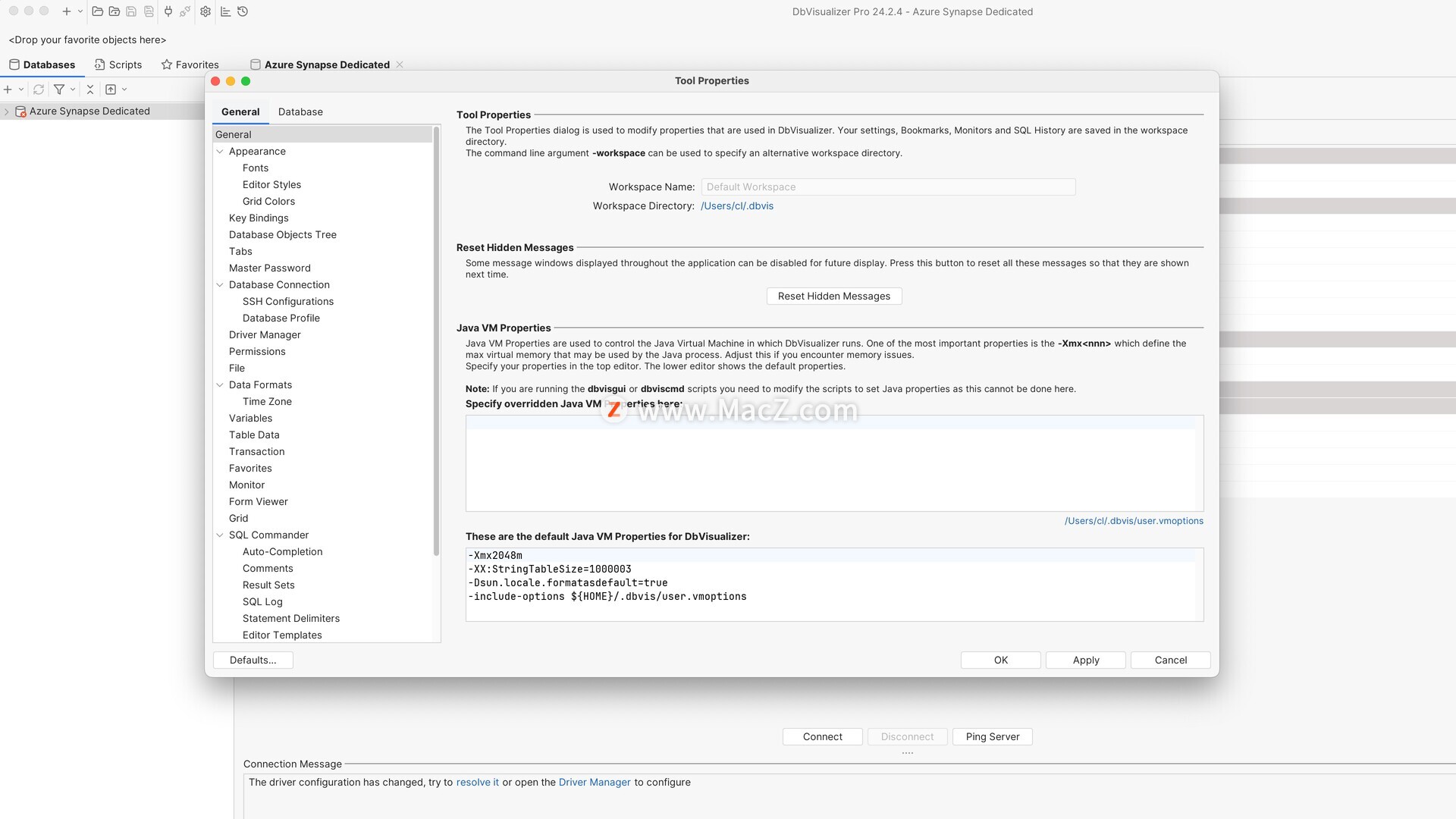Viewport: 1456px width, 819px height.
Task: Click the plus icon in Databases tab toolbar
Action: point(8,89)
